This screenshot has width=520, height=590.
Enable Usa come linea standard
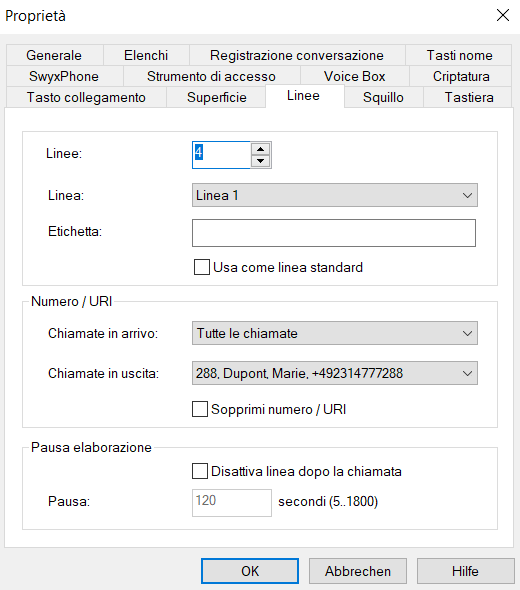pyautogui.click(x=202, y=267)
